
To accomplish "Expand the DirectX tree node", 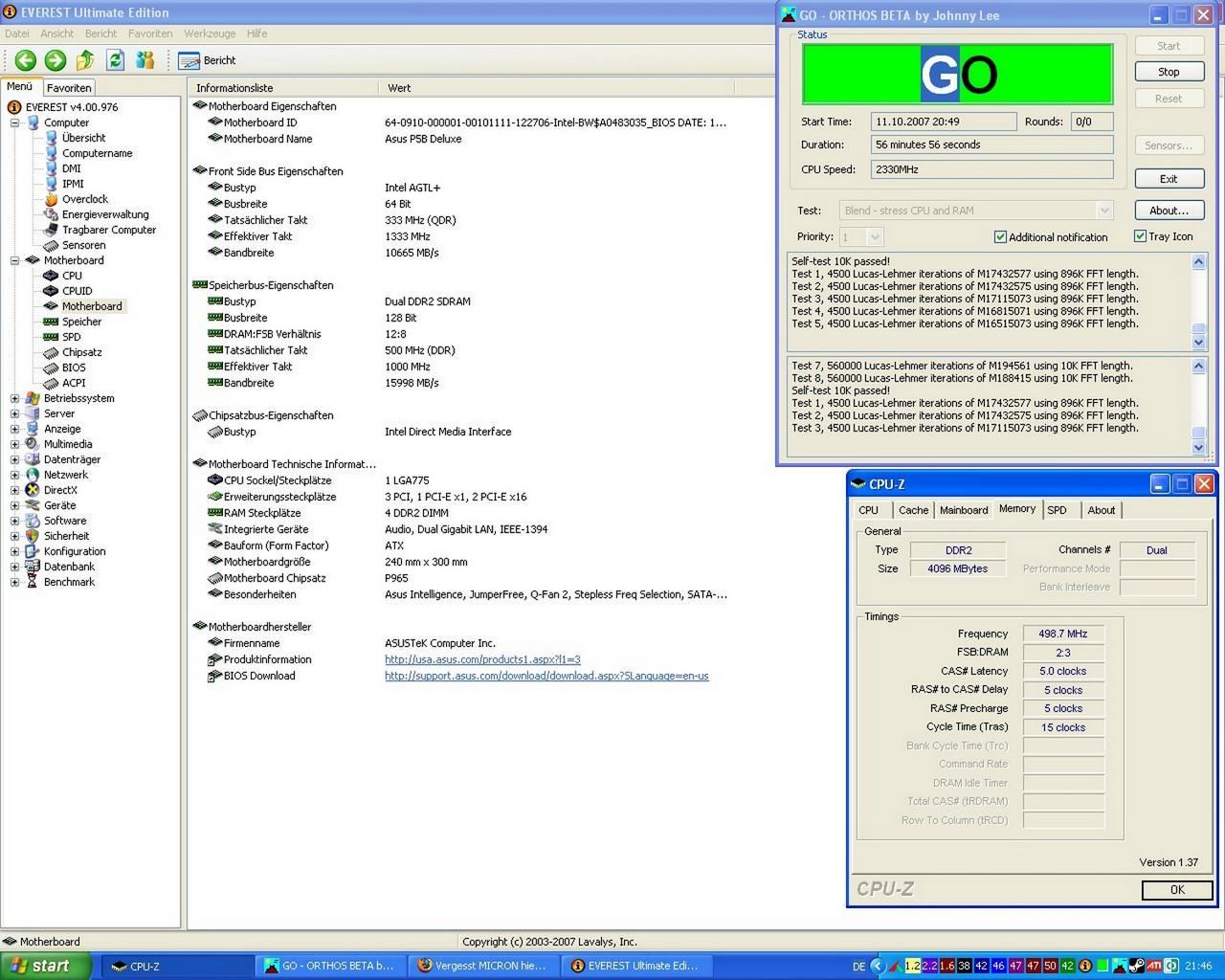I will 14,490.
